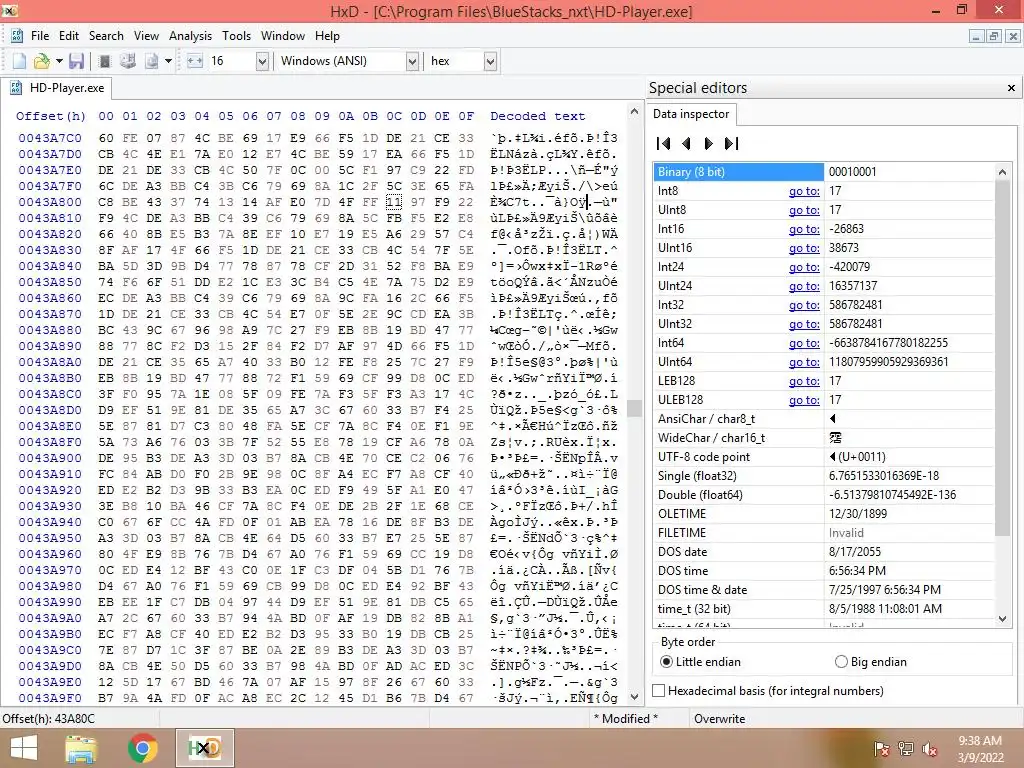Viewport: 1024px width, 768px height.
Task: Jump to last byte in Data inspector
Action: [x=731, y=143]
